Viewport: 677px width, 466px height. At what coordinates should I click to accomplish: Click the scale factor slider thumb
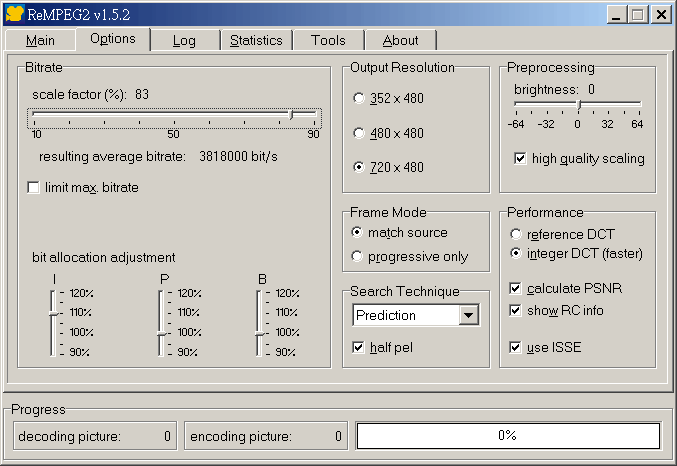(291, 114)
